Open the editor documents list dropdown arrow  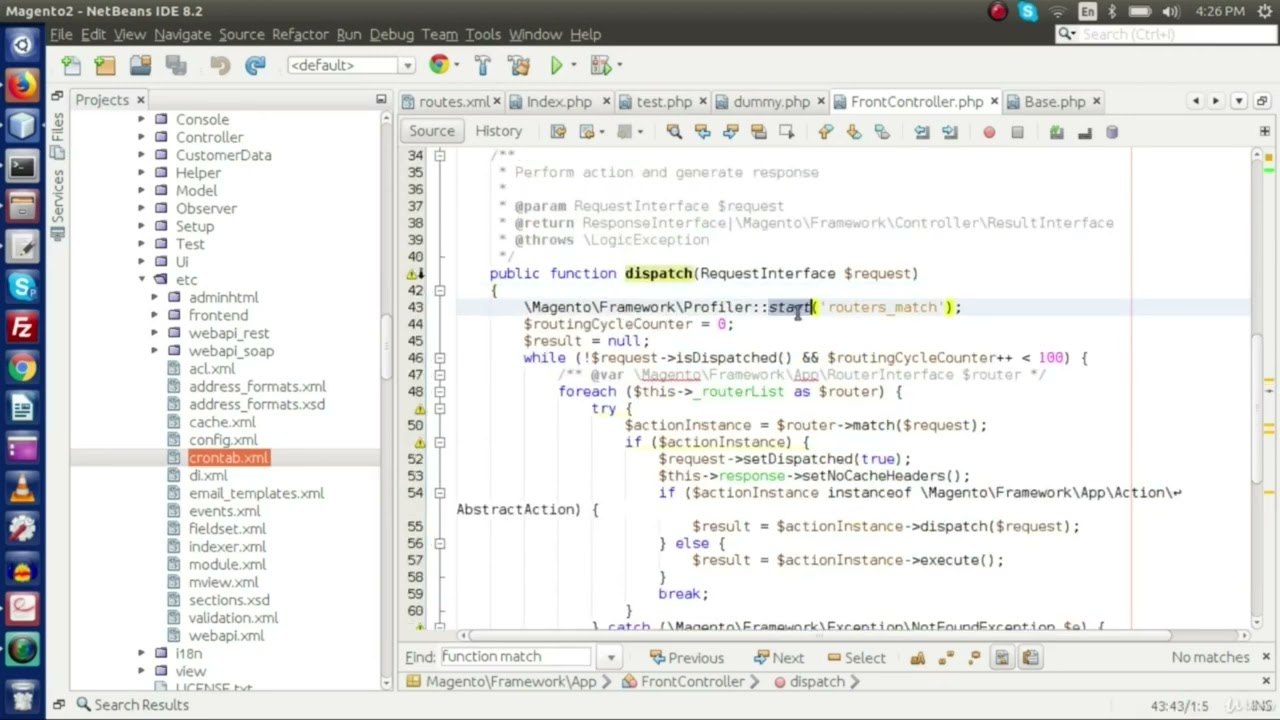[1239, 101]
